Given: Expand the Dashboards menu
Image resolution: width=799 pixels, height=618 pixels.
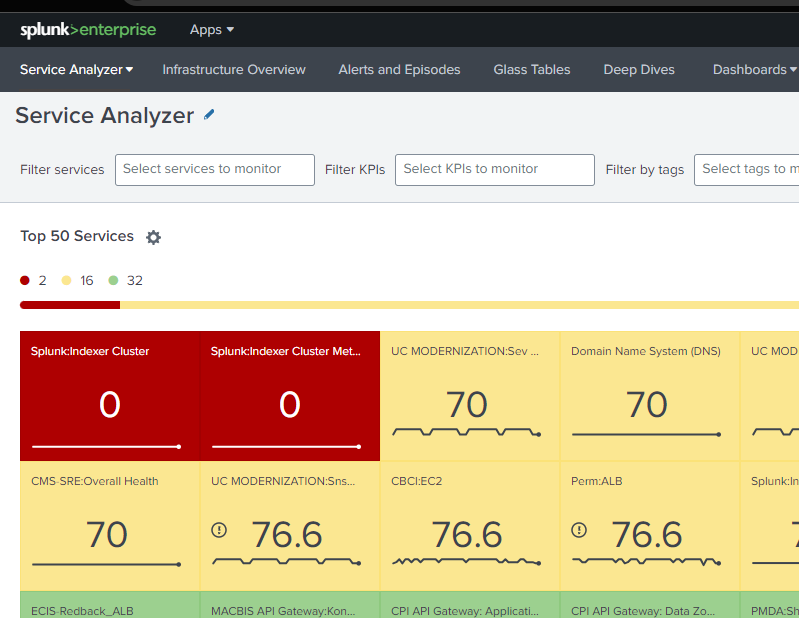Looking at the screenshot, I should [754, 70].
